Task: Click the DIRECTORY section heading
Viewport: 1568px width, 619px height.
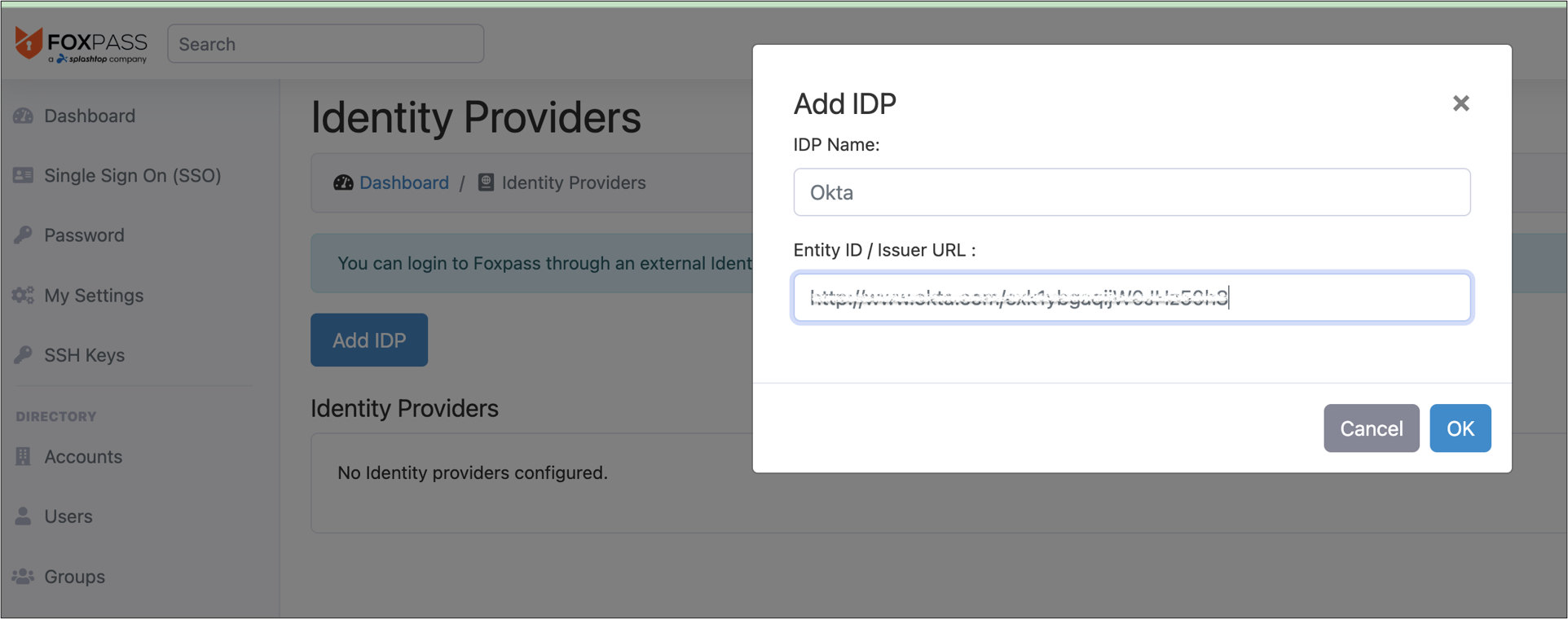Action: (x=56, y=416)
